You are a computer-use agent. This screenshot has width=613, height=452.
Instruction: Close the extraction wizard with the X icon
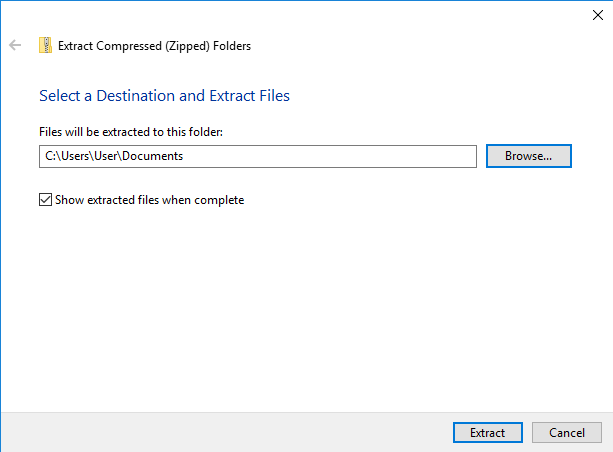pos(598,15)
